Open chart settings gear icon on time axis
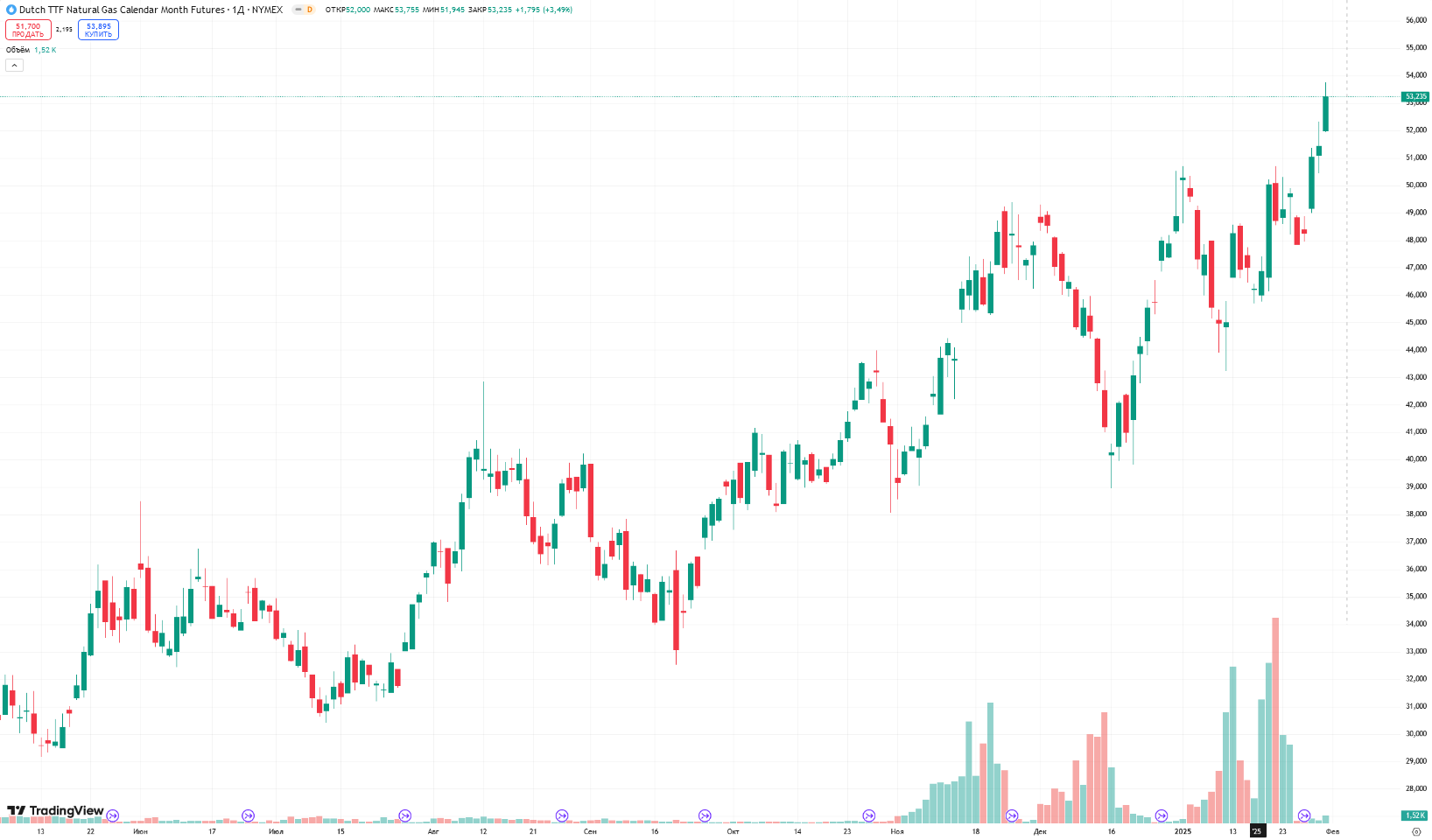This screenshot has width=1432, height=840. click(x=1416, y=831)
